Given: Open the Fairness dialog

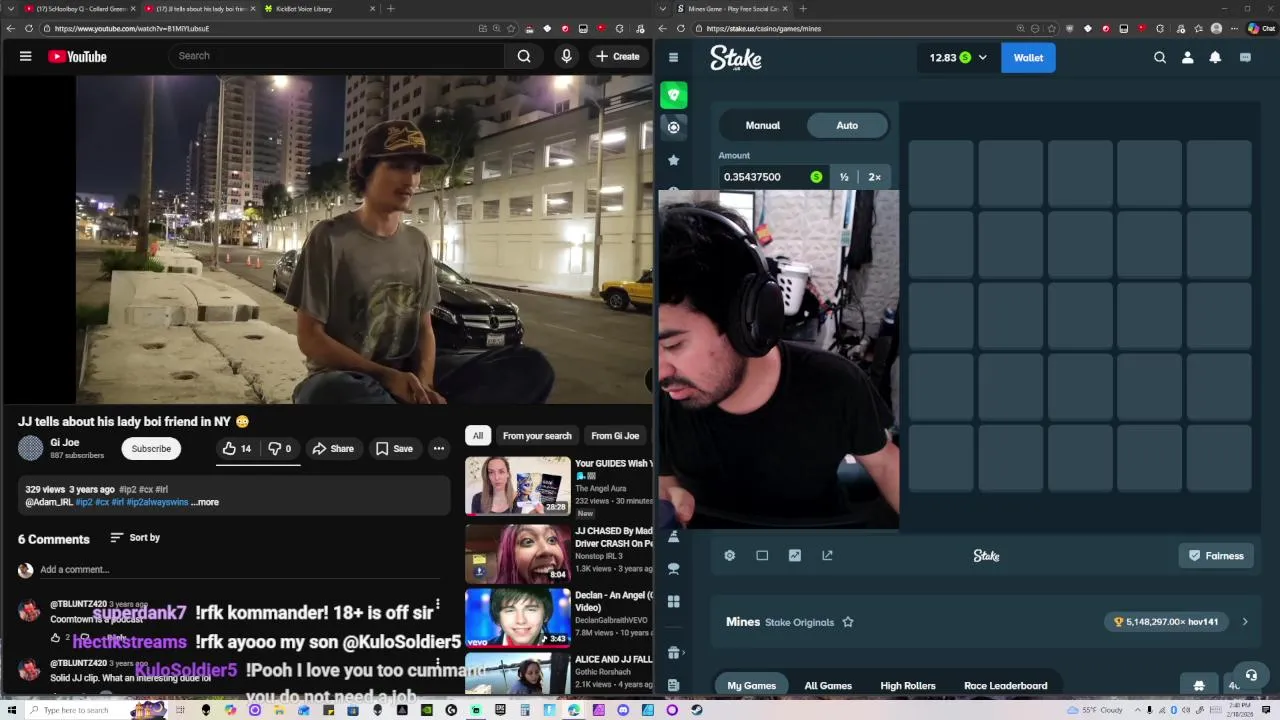Looking at the screenshot, I should coord(1217,556).
